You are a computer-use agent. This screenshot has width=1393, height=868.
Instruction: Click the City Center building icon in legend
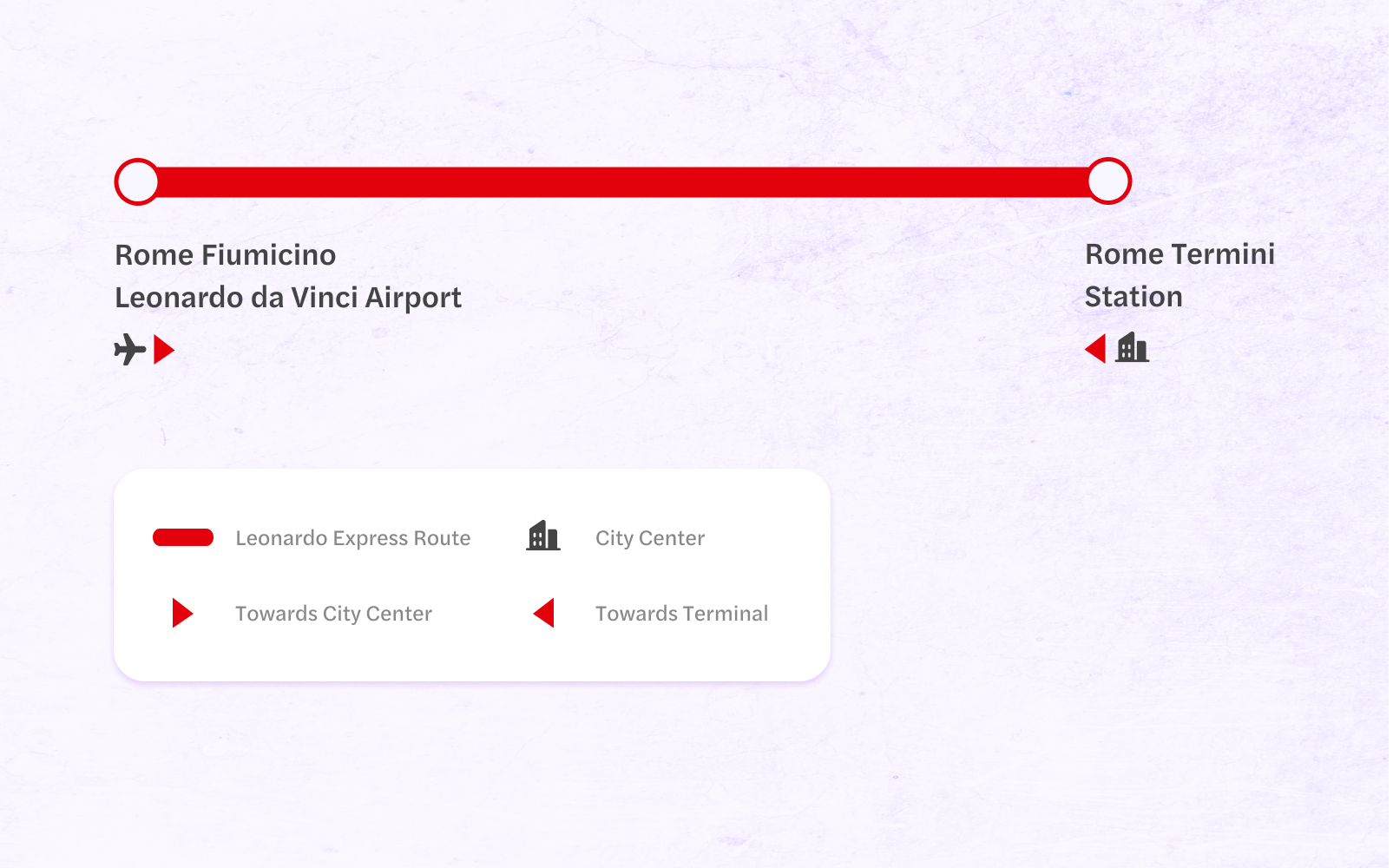(543, 536)
